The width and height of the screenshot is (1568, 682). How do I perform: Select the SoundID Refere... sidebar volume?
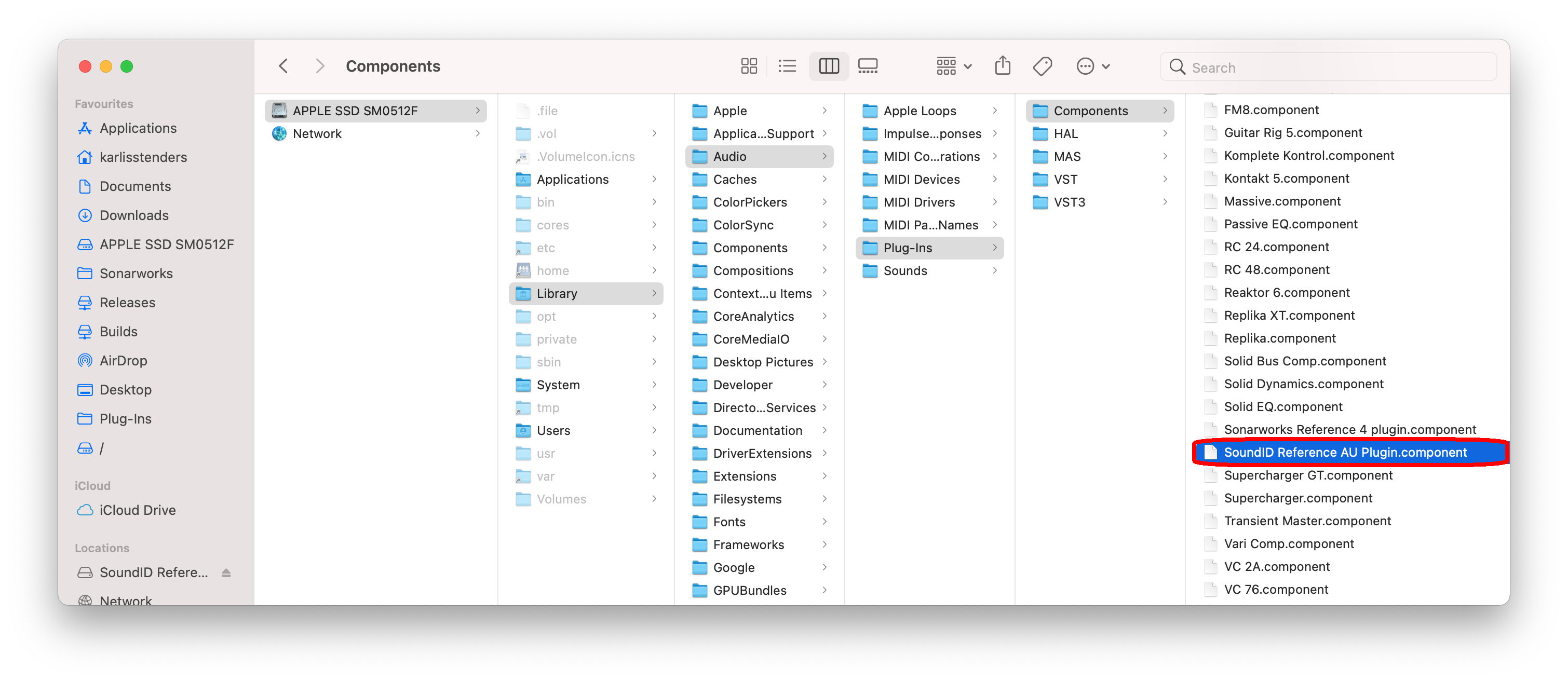coord(153,573)
